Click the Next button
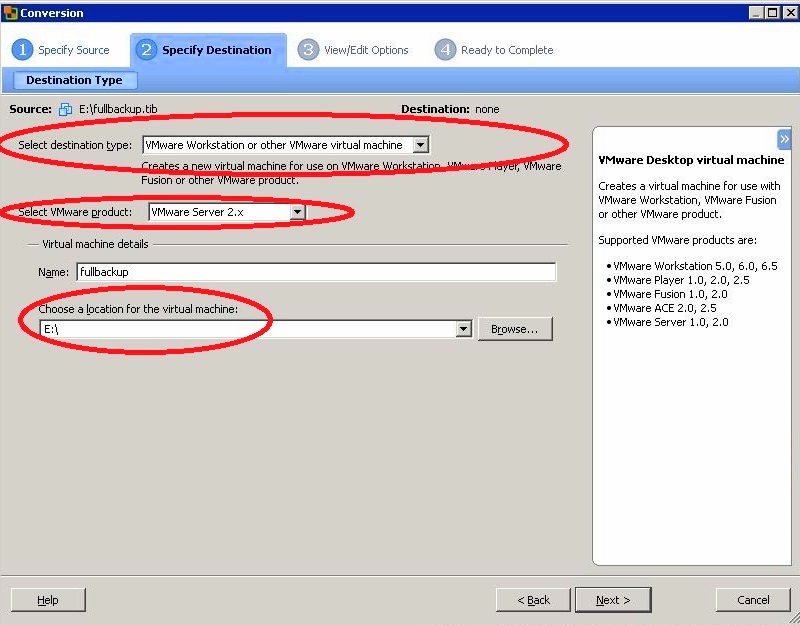Image resolution: width=800 pixels, height=625 pixels. 613,600
